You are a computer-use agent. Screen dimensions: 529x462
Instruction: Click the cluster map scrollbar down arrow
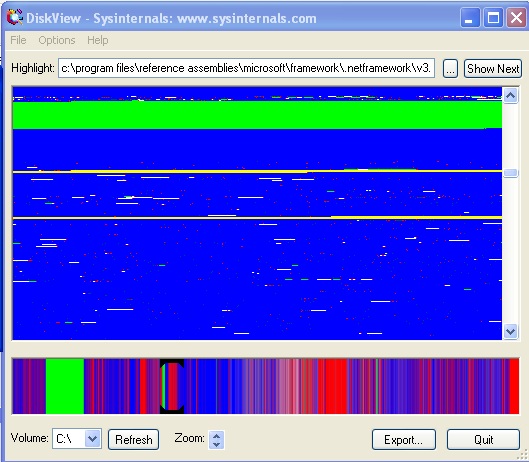click(x=510, y=331)
